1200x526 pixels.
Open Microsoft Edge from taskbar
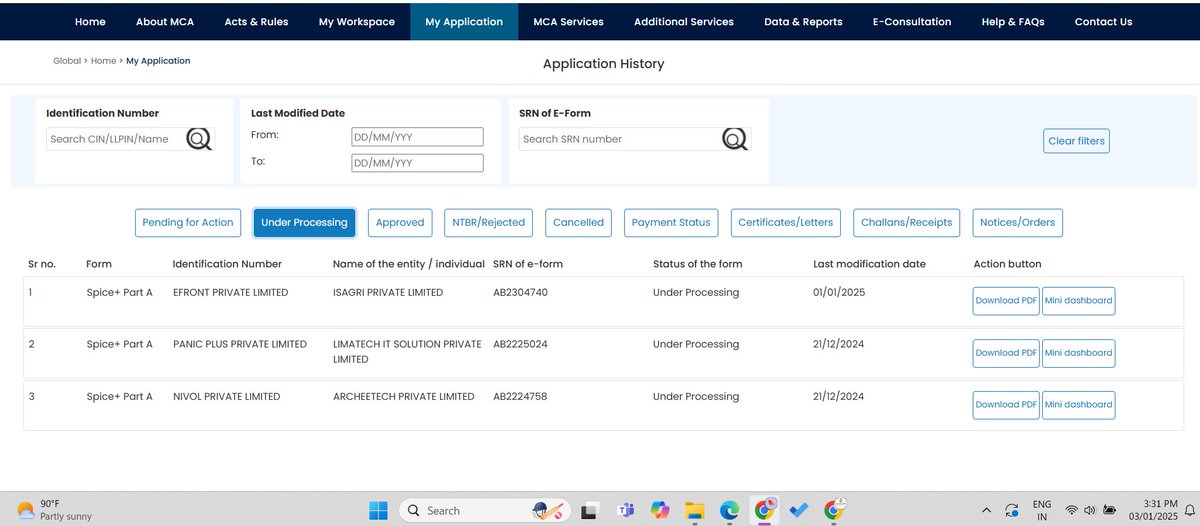(729, 510)
